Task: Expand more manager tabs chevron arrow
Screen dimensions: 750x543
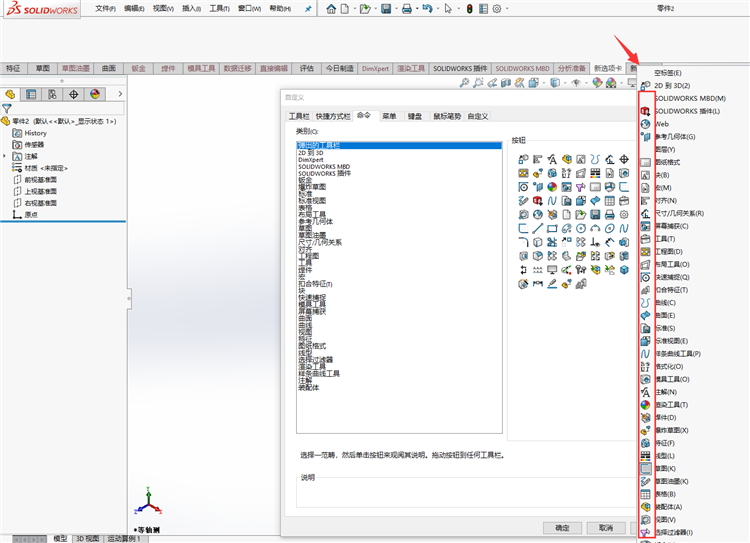Action: tap(120, 94)
